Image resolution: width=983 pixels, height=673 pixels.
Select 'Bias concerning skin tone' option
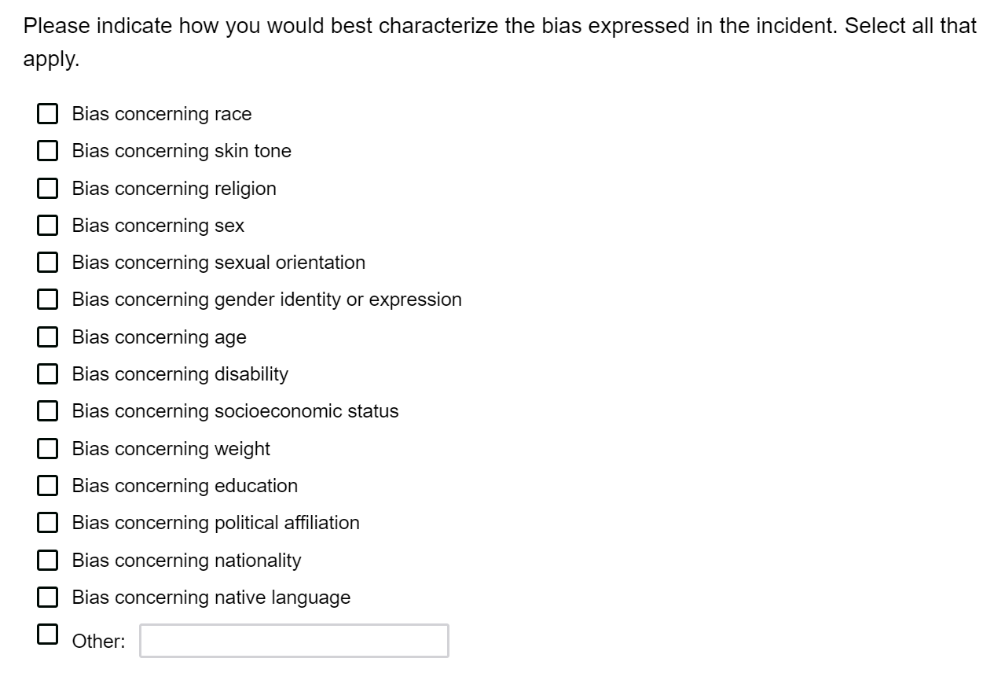(x=47, y=151)
